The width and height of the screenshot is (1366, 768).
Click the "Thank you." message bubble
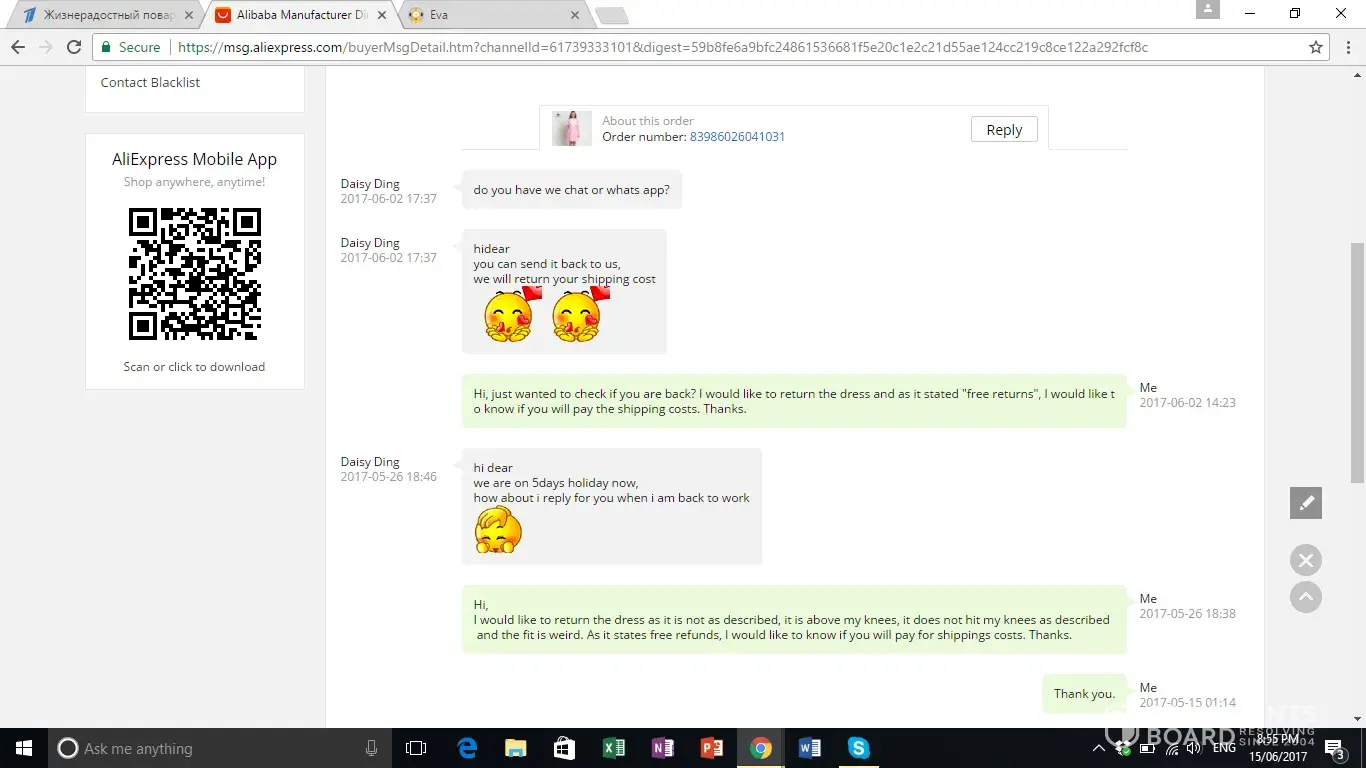(x=1084, y=694)
